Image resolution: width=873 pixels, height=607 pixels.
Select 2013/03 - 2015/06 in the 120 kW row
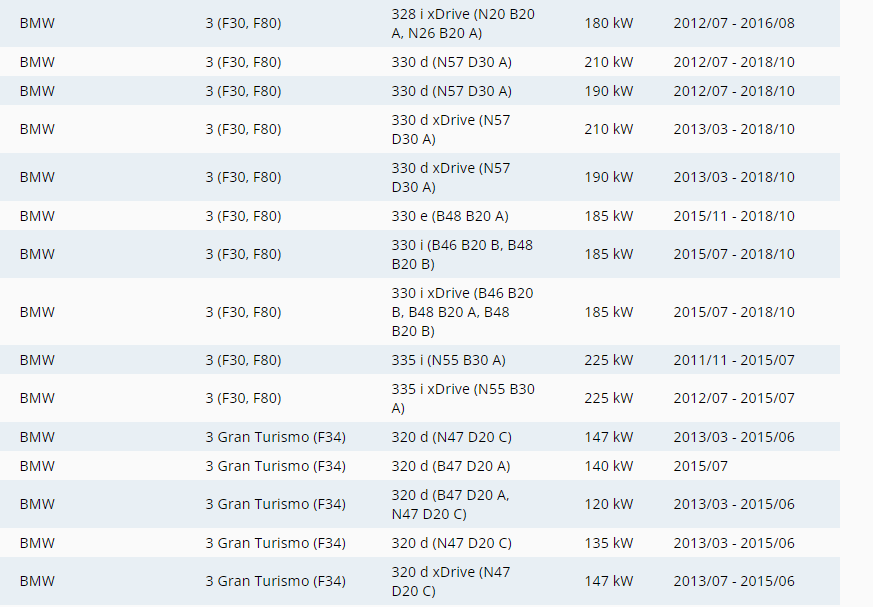click(x=734, y=505)
